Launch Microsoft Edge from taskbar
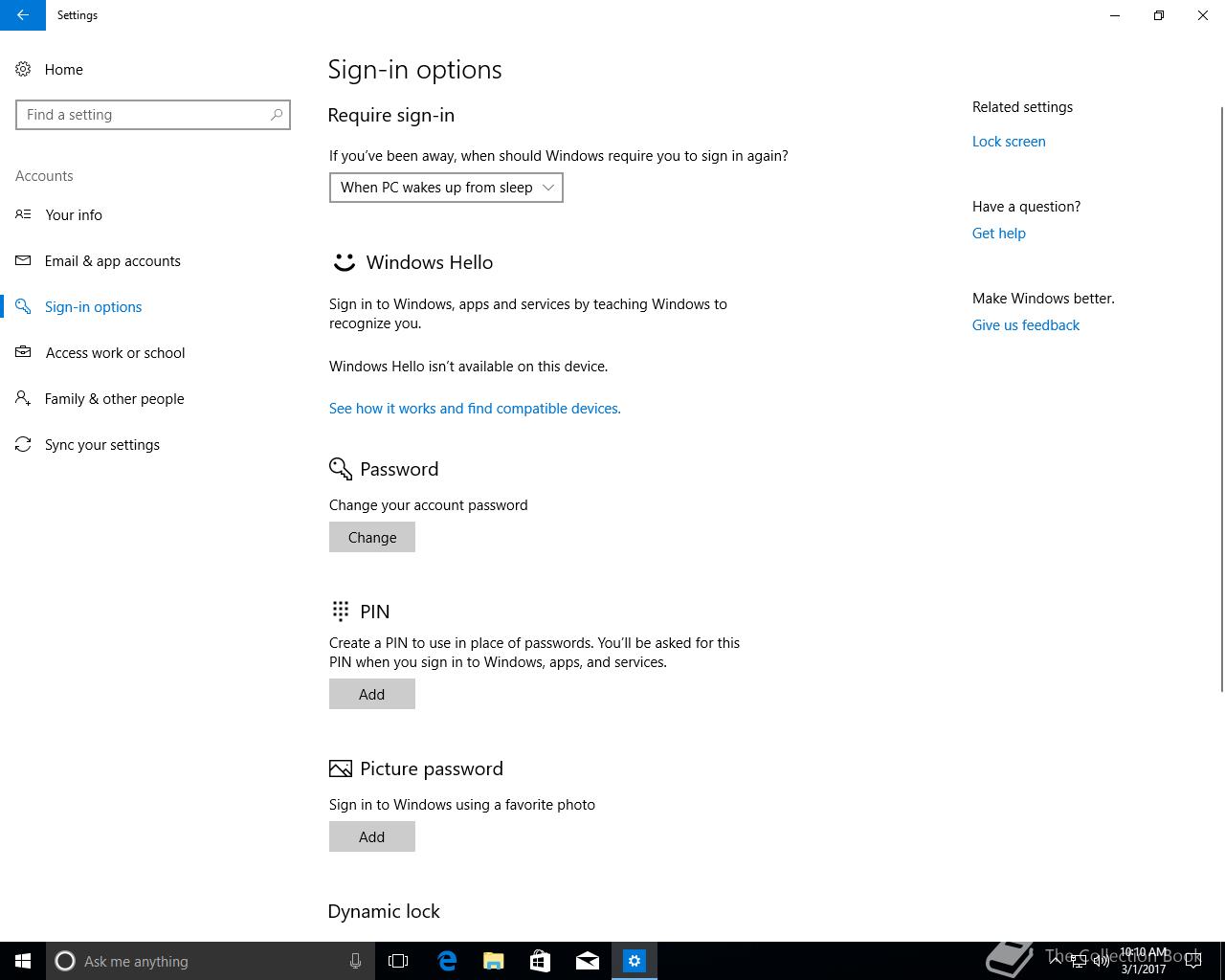This screenshot has height=980, width=1225. point(447,961)
